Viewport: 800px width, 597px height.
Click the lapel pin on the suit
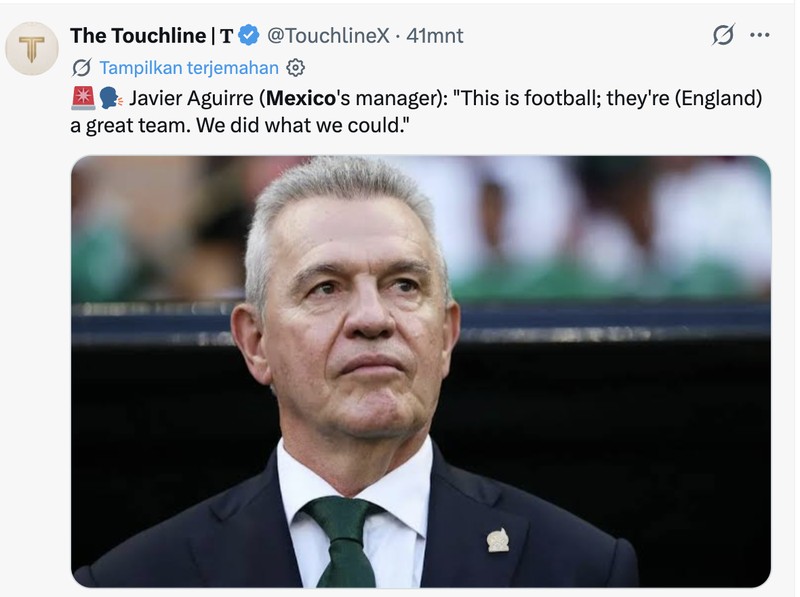(x=497, y=540)
